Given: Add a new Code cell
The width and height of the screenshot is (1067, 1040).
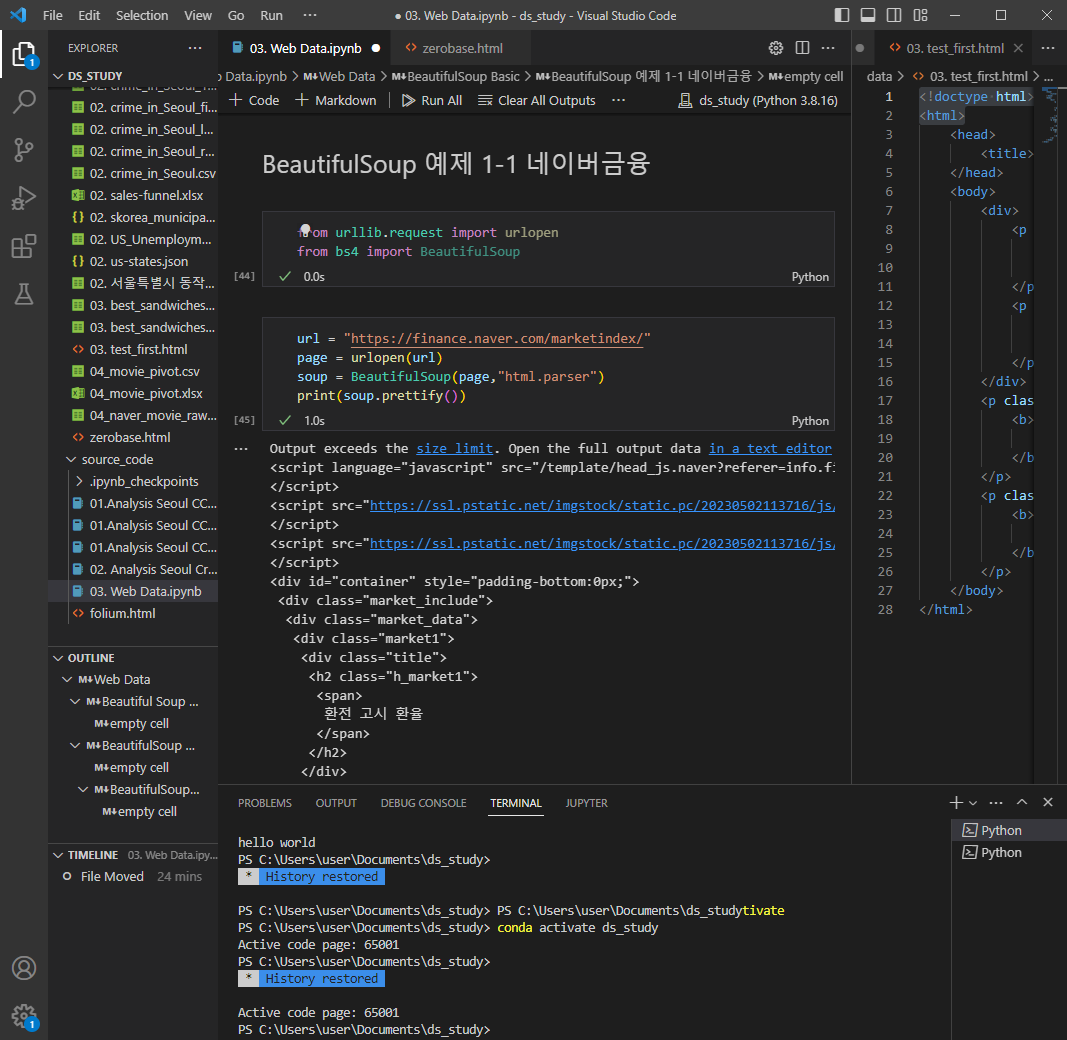Looking at the screenshot, I should click(x=254, y=100).
